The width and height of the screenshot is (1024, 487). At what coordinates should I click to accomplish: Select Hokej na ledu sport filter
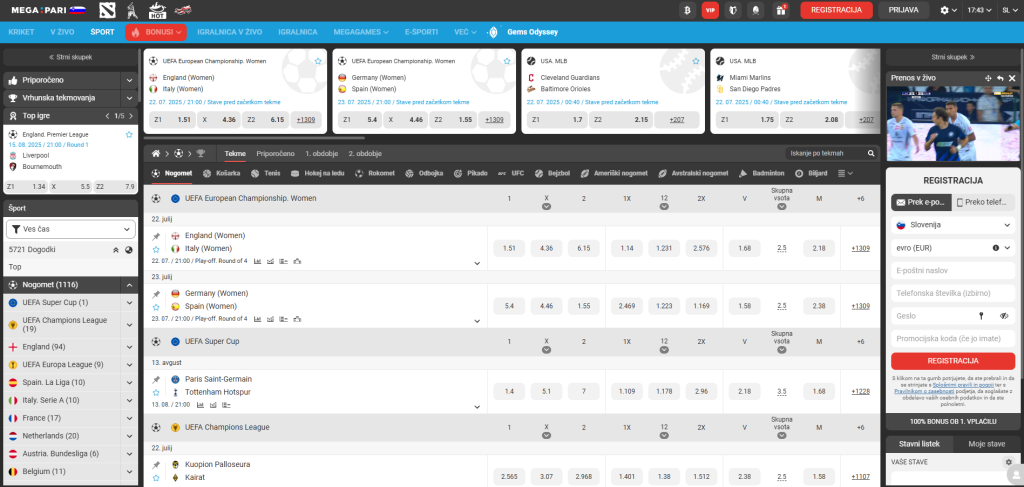[317, 174]
